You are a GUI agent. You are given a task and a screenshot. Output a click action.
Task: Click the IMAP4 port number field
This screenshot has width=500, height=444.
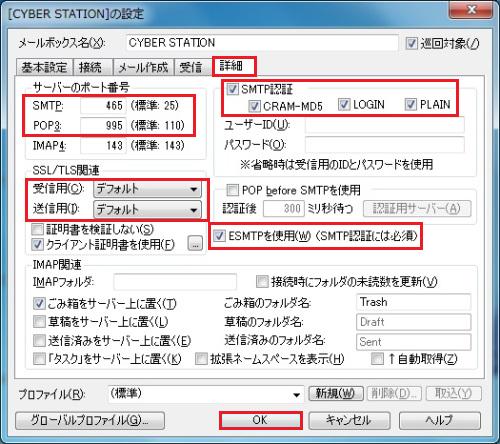103,146
